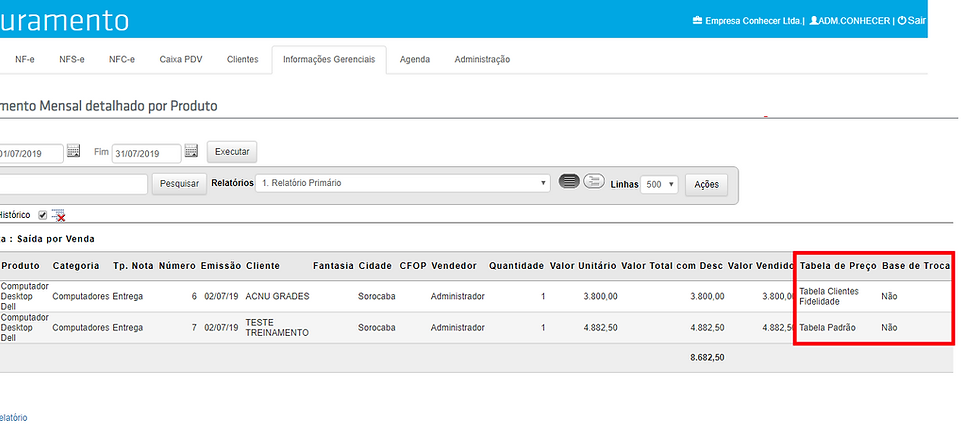Sort by the Tp. Nota column header
The height and width of the screenshot is (436, 980).
click(x=132, y=265)
